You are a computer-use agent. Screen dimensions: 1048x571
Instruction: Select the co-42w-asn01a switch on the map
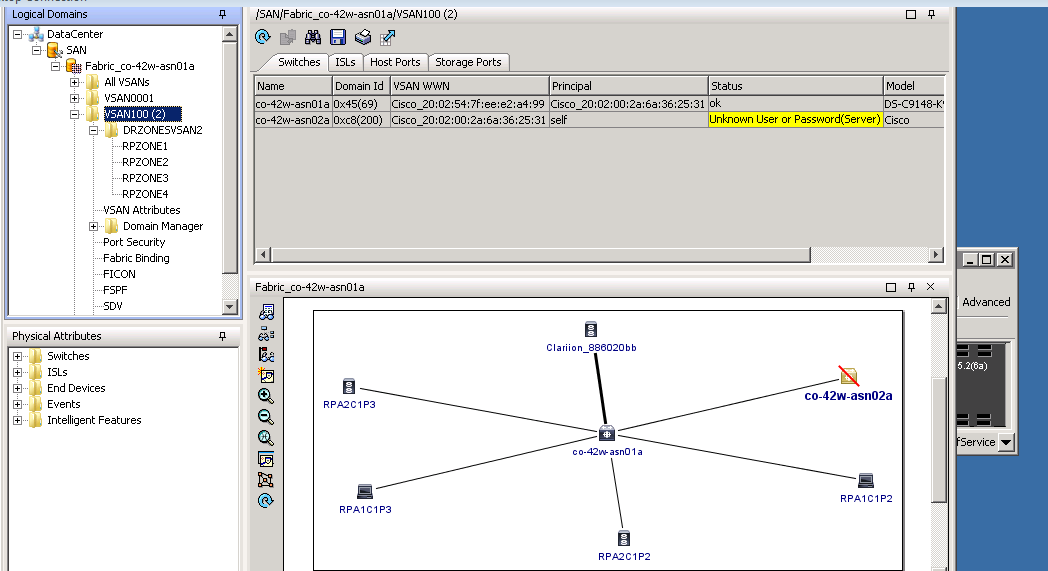pos(607,434)
